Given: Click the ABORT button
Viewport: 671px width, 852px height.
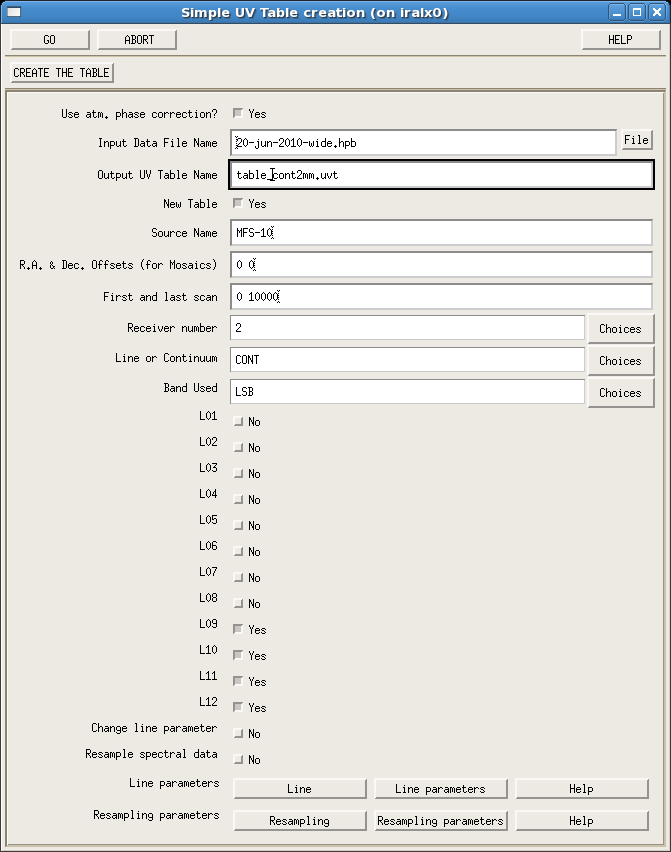Looking at the screenshot, I should 138,40.
